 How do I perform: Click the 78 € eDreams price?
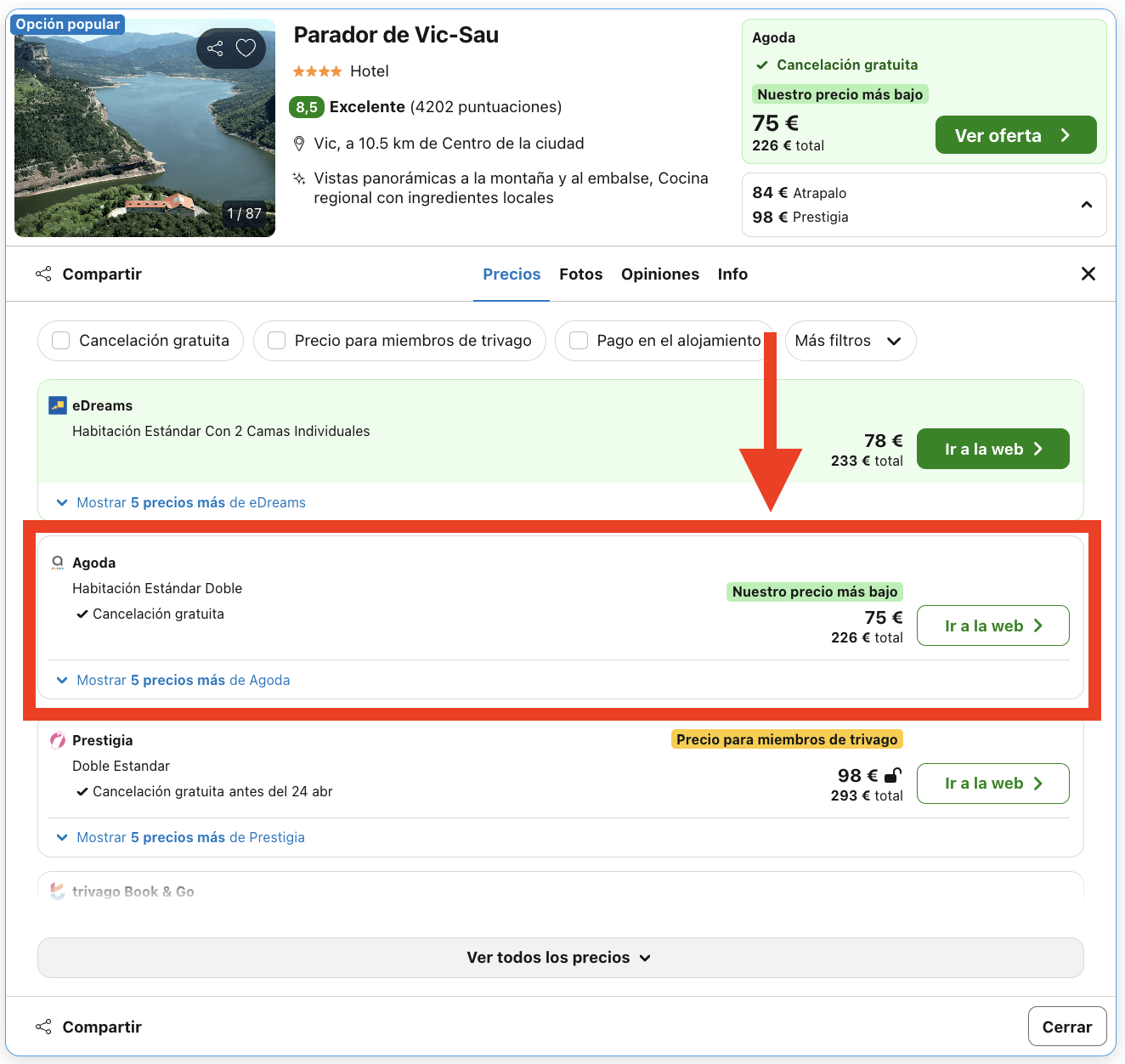point(884,440)
